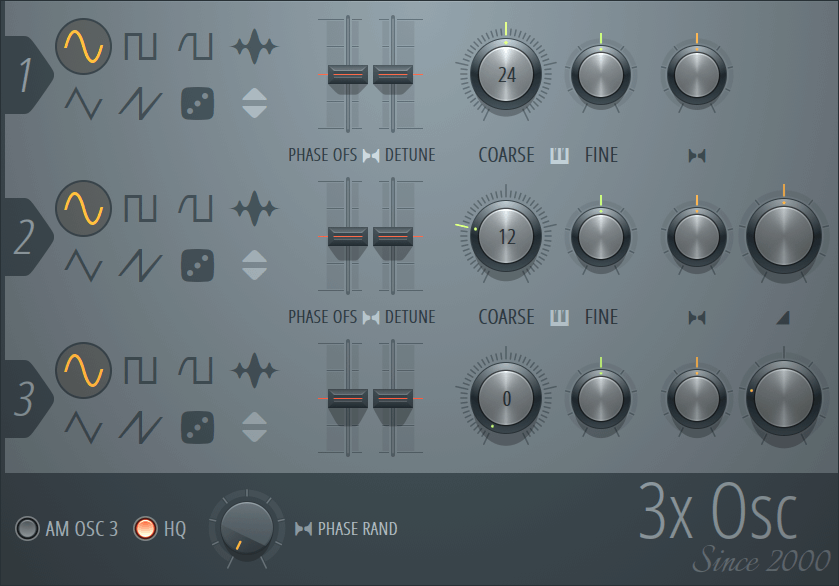The height and width of the screenshot is (586, 839).
Task: Select custom sample waveform for oscillator 2
Action: pyautogui.click(x=254, y=208)
